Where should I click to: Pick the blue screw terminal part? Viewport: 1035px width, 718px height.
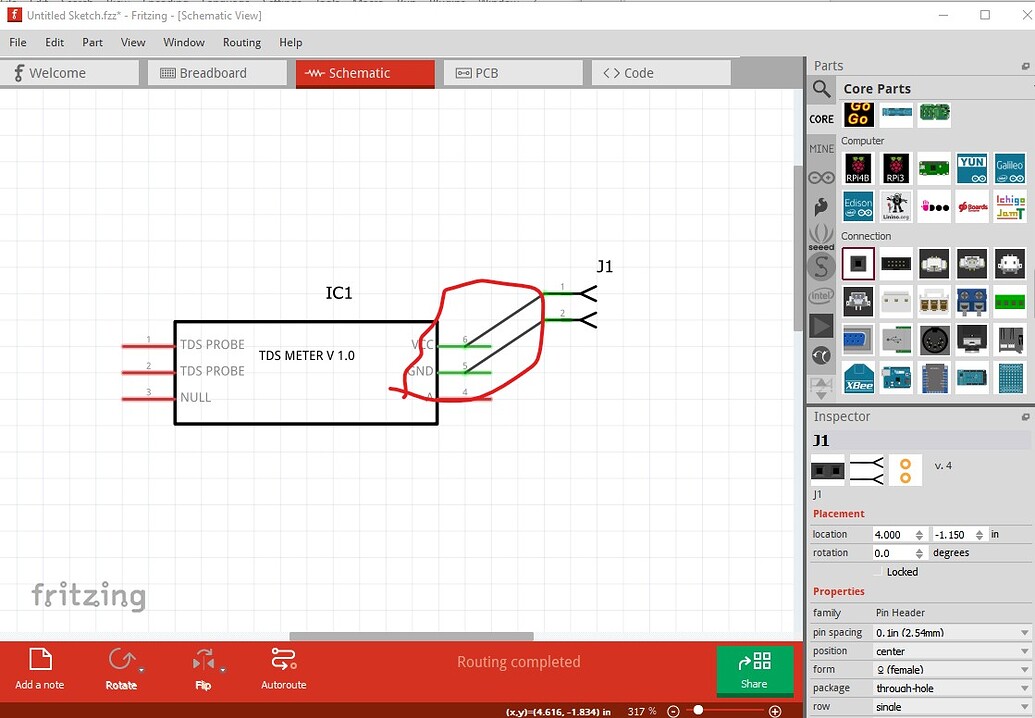972,302
